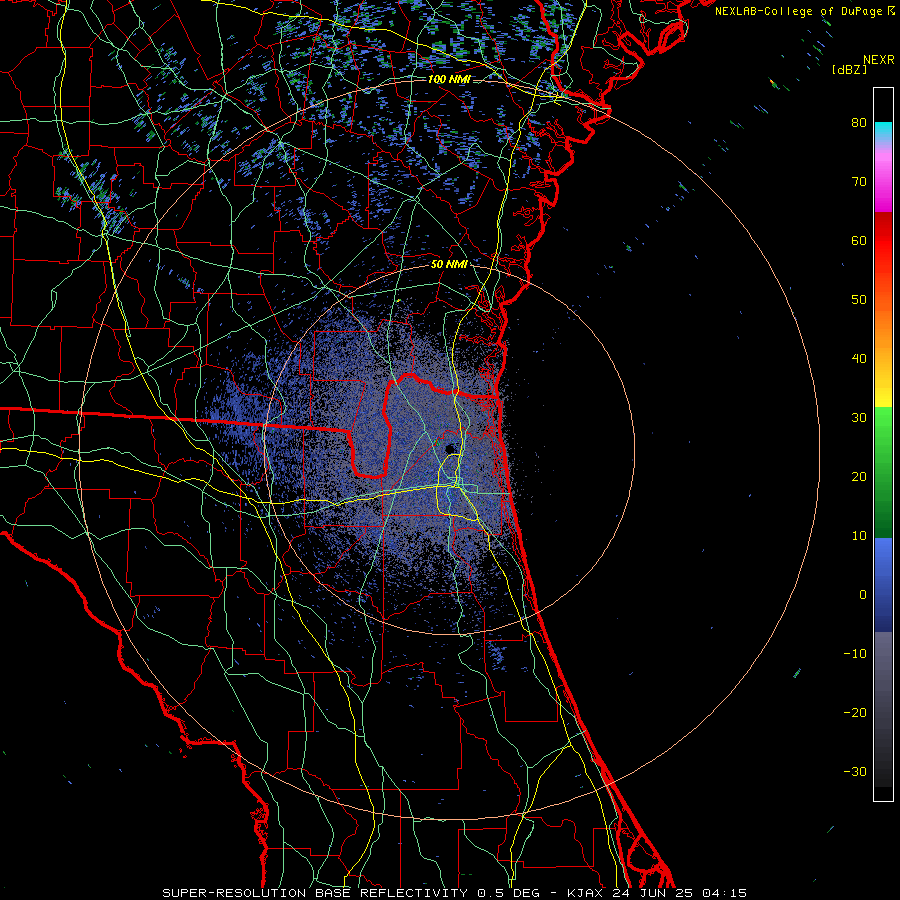Click the black radar site dot at center

tap(450, 449)
